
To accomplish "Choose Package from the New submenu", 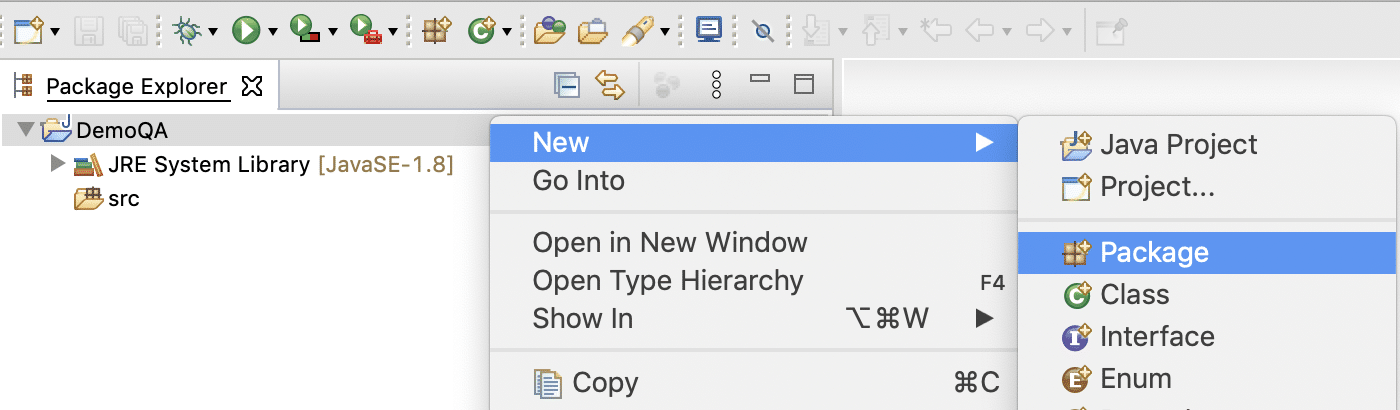I will [1154, 253].
